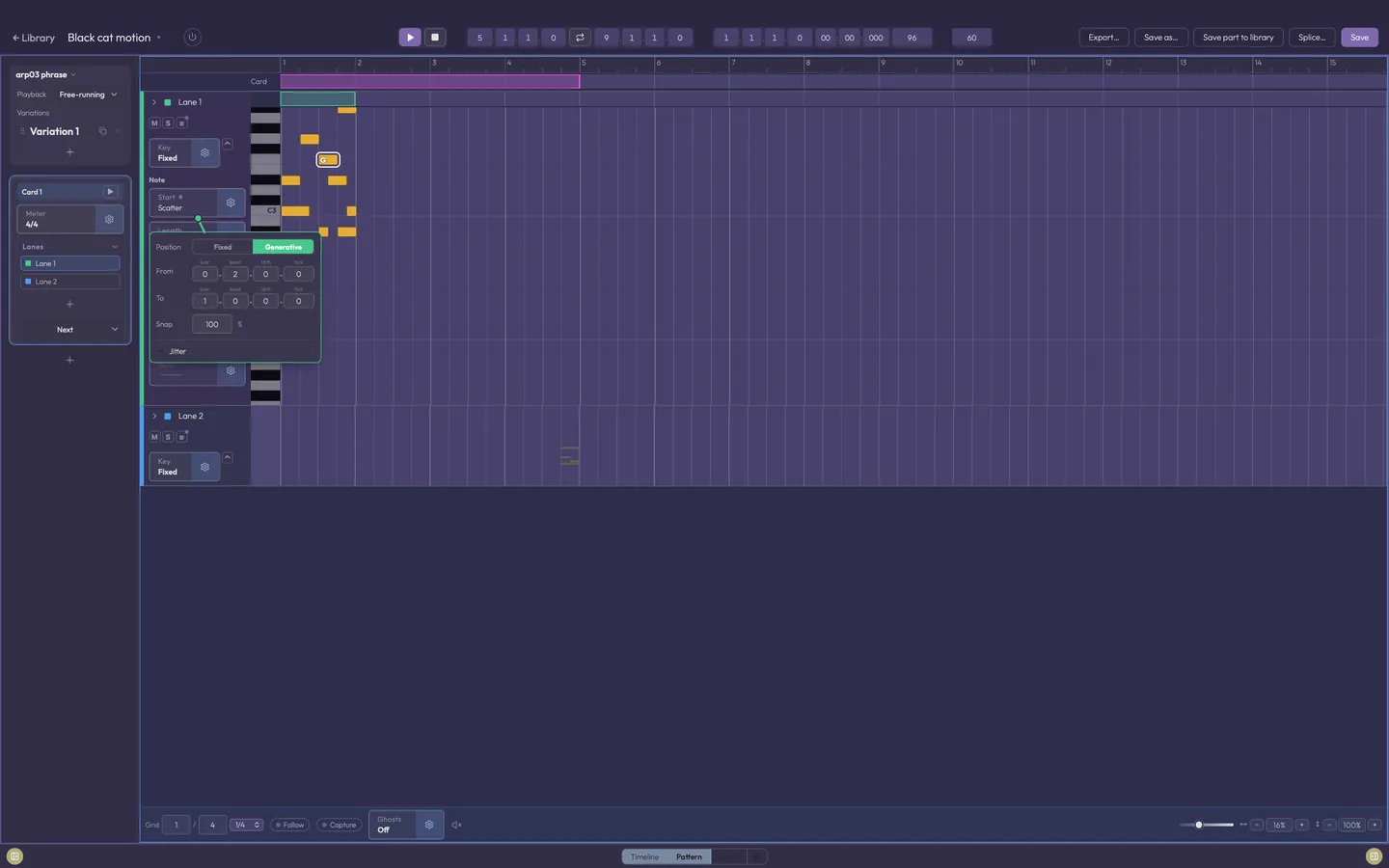Click the muted speaker icon in the bottom bar
This screenshot has height=868, width=1389.
coord(456,825)
